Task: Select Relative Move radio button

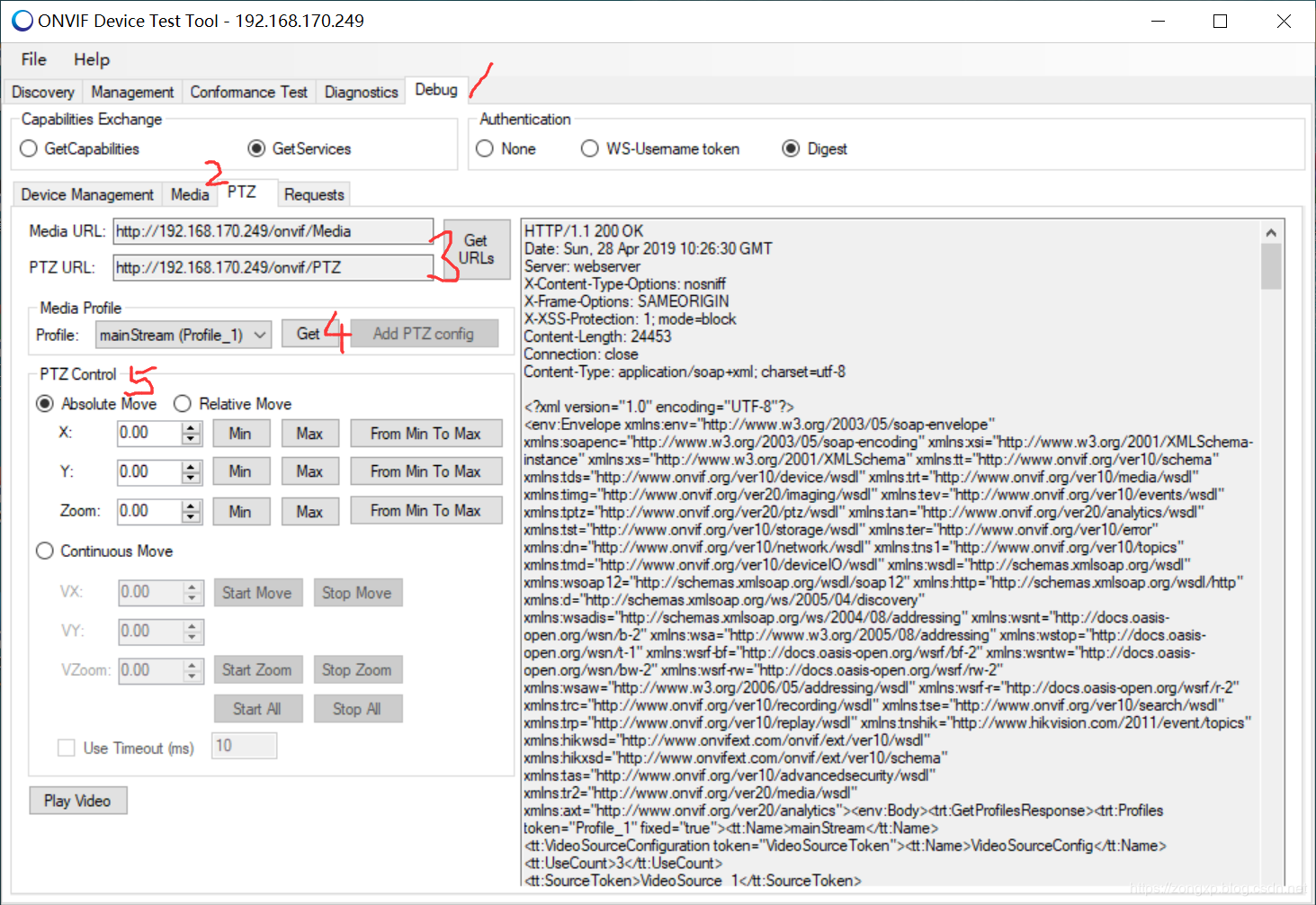Action: point(183,404)
